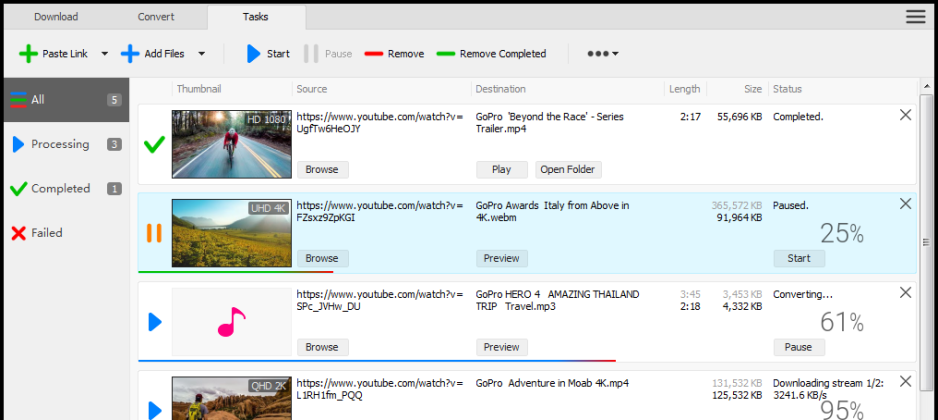Image resolution: width=938 pixels, height=420 pixels.
Task: Click Browse for UgfTw6HeOJY source
Action: click(x=322, y=169)
